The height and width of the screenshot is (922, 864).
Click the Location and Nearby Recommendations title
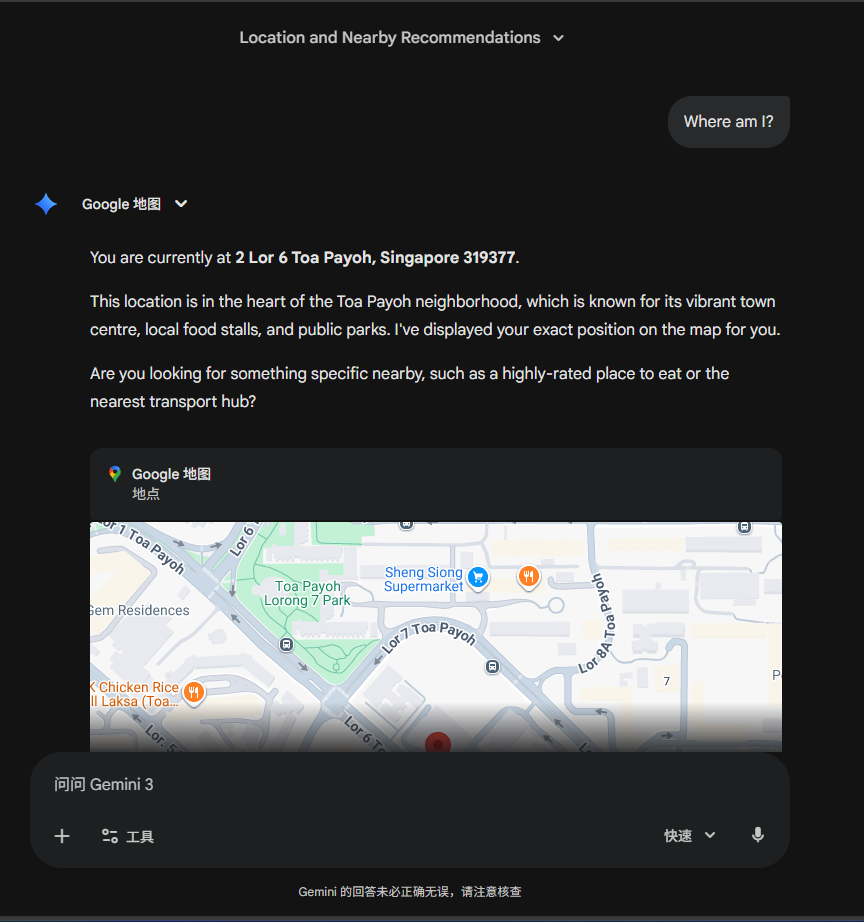click(x=389, y=38)
